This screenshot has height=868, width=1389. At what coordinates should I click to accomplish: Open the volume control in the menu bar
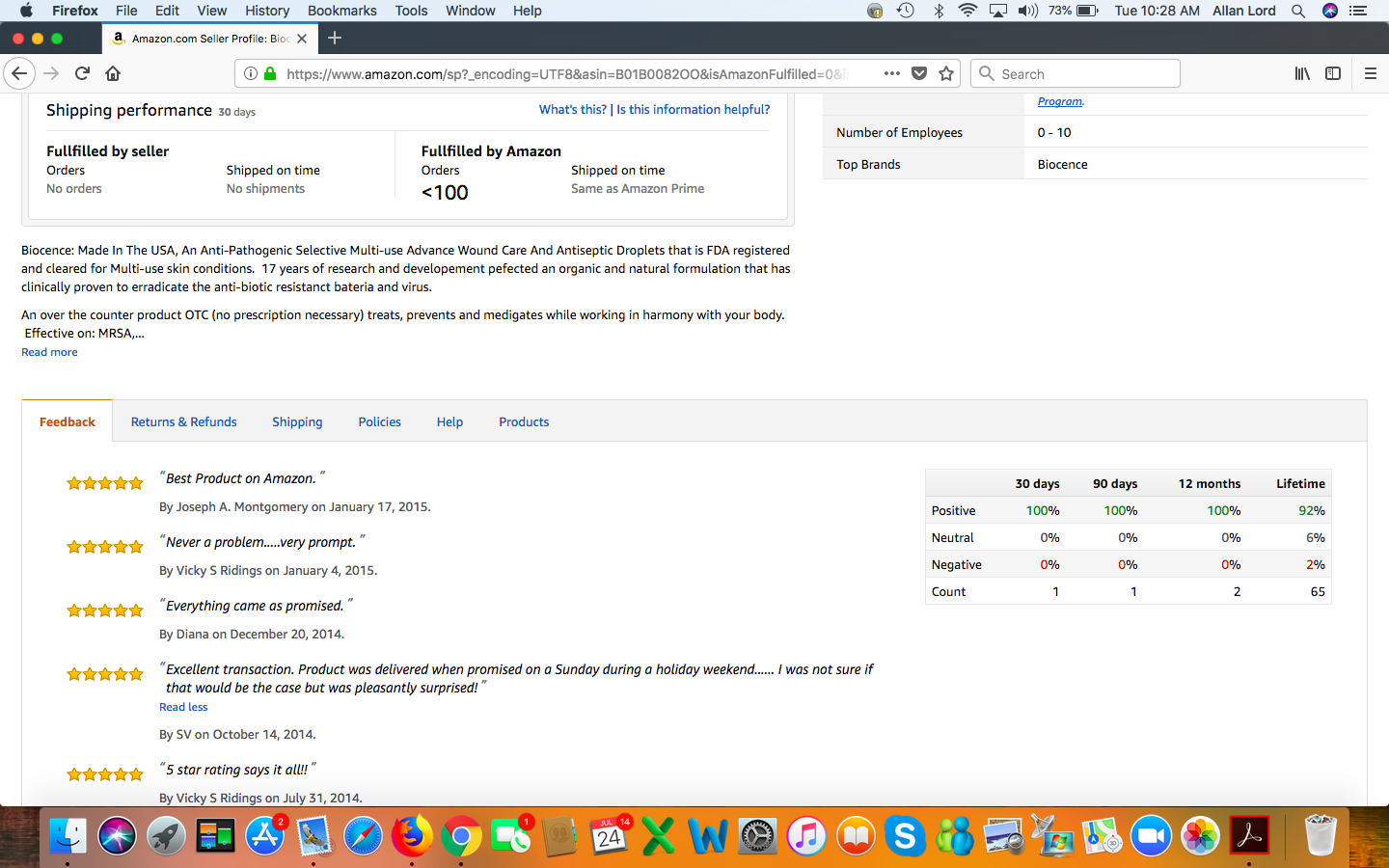(x=1027, y=11)
